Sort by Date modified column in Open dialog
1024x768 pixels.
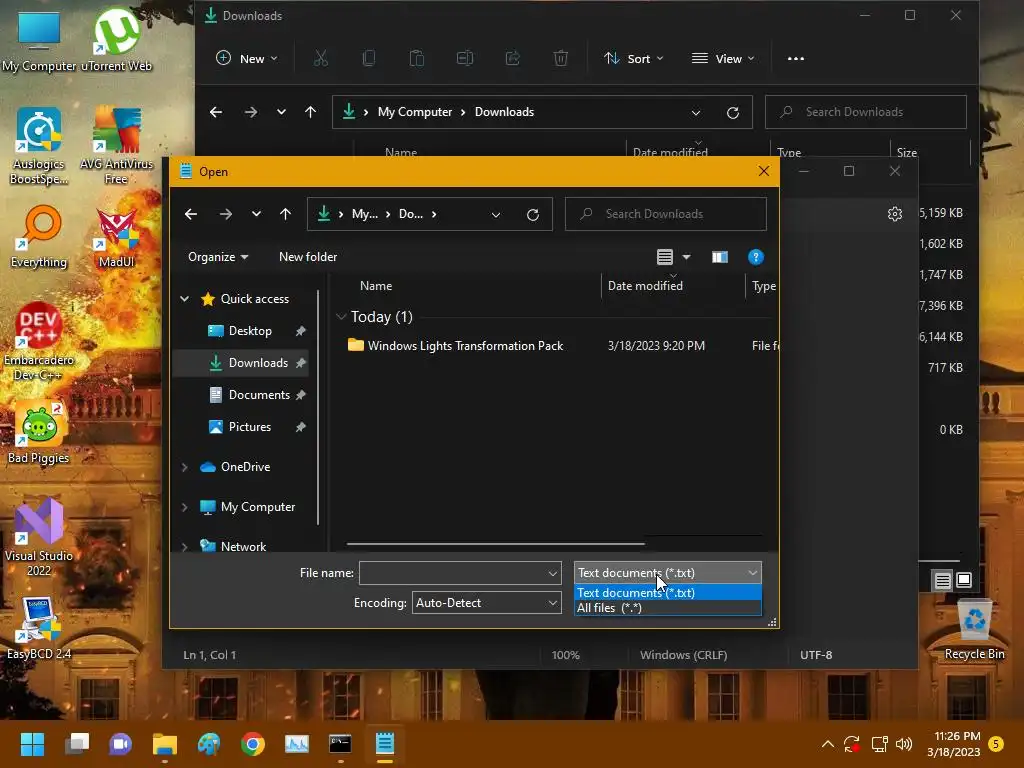[645, 285]
